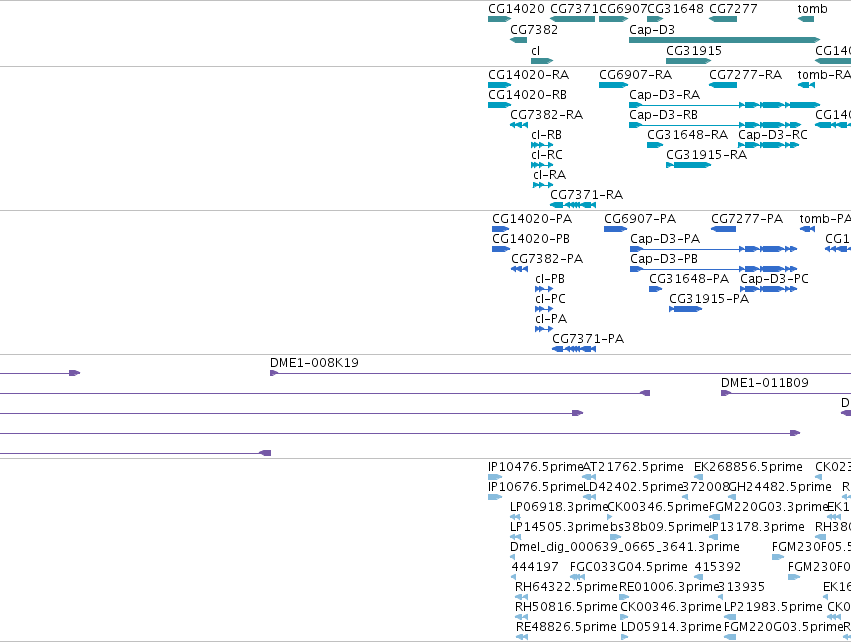
Task: Select EST RH50816.5prime
Action: coord(522,617)
